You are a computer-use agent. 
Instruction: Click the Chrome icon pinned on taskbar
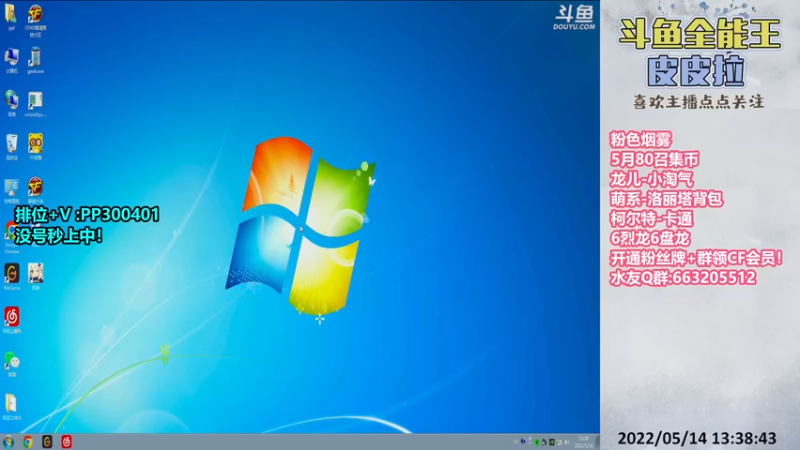[x=28, y=442]
